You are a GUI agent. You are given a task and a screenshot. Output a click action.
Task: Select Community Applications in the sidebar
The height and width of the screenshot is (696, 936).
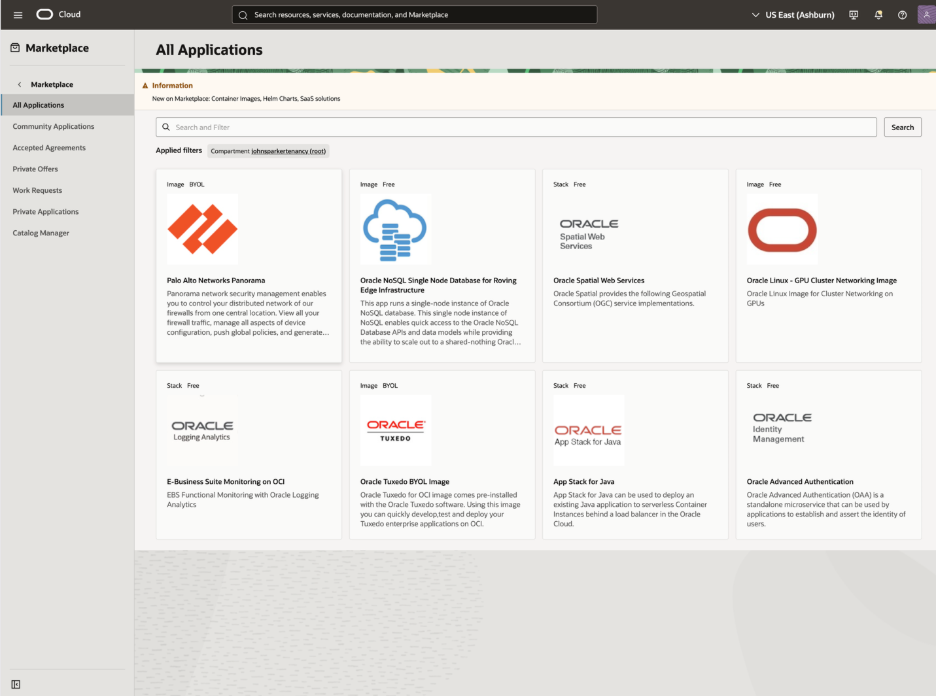(x=53, y=127)
